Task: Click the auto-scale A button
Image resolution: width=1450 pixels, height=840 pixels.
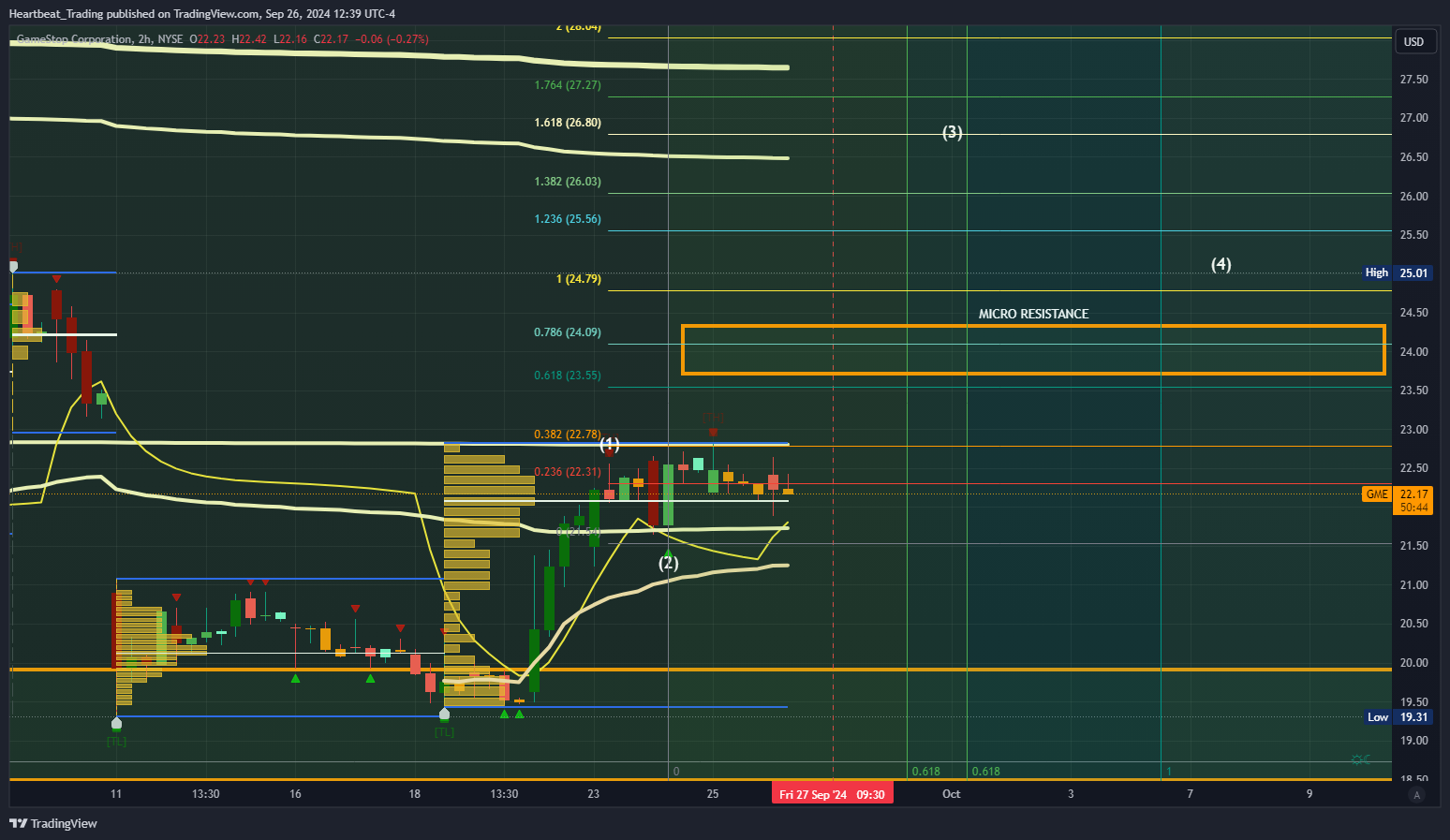Action: click(x=1416, y=795)
